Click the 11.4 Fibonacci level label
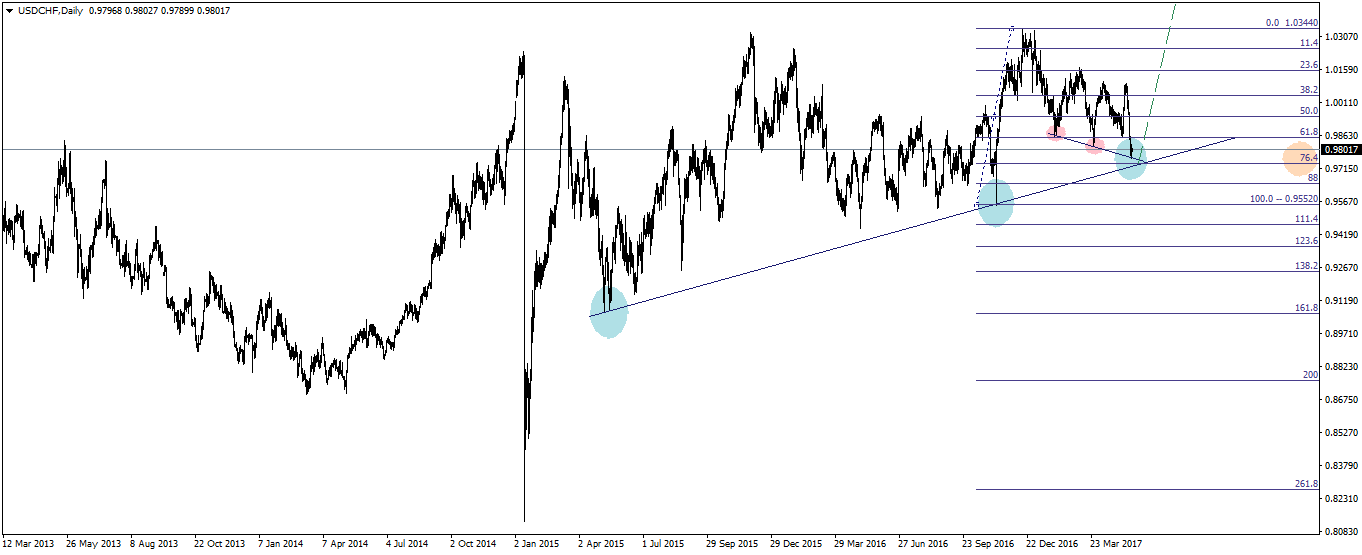The image size is (1362, 555). click(x=1308, y=43)
